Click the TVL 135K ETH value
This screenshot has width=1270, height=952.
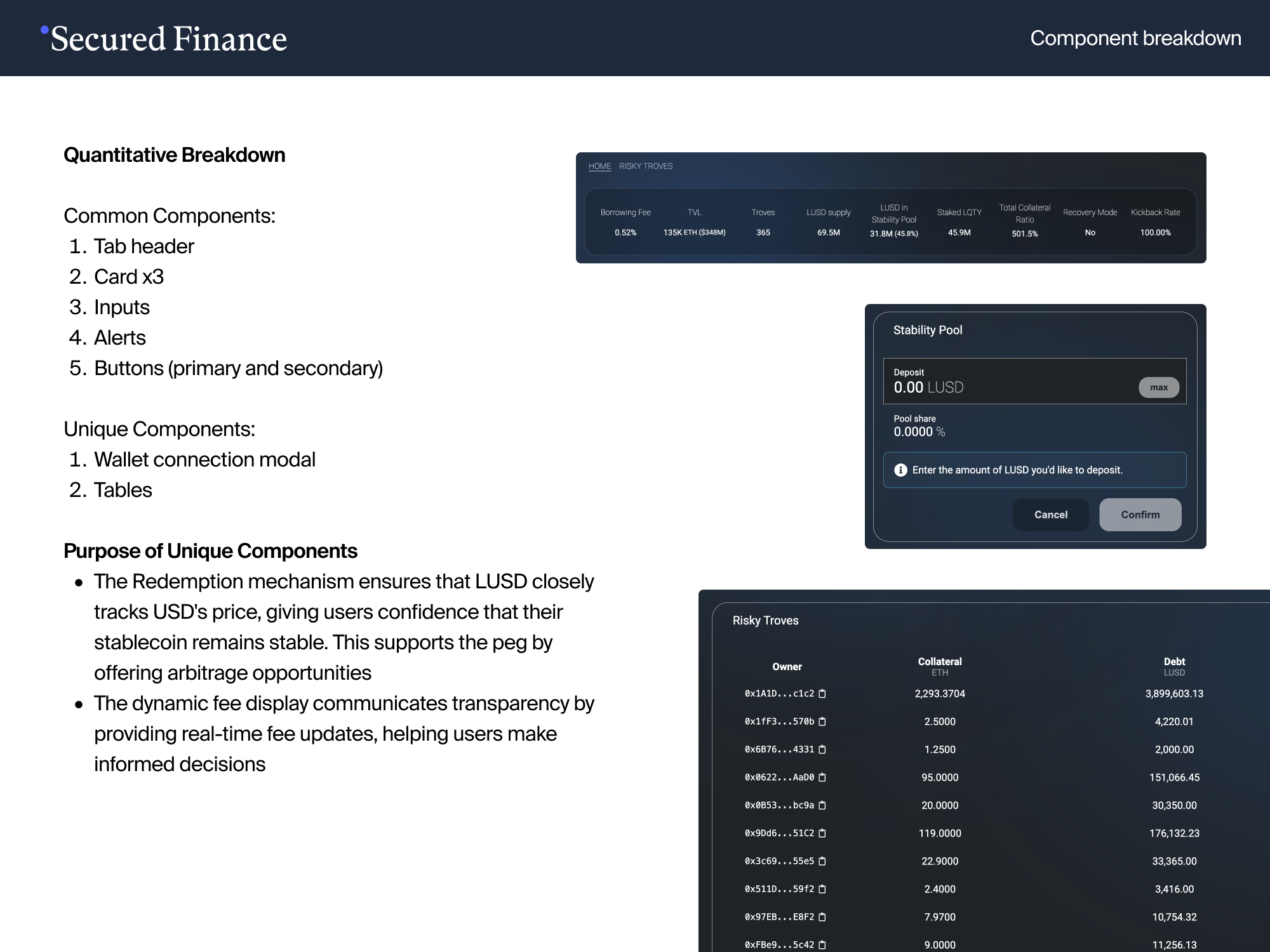pos(694,233)
